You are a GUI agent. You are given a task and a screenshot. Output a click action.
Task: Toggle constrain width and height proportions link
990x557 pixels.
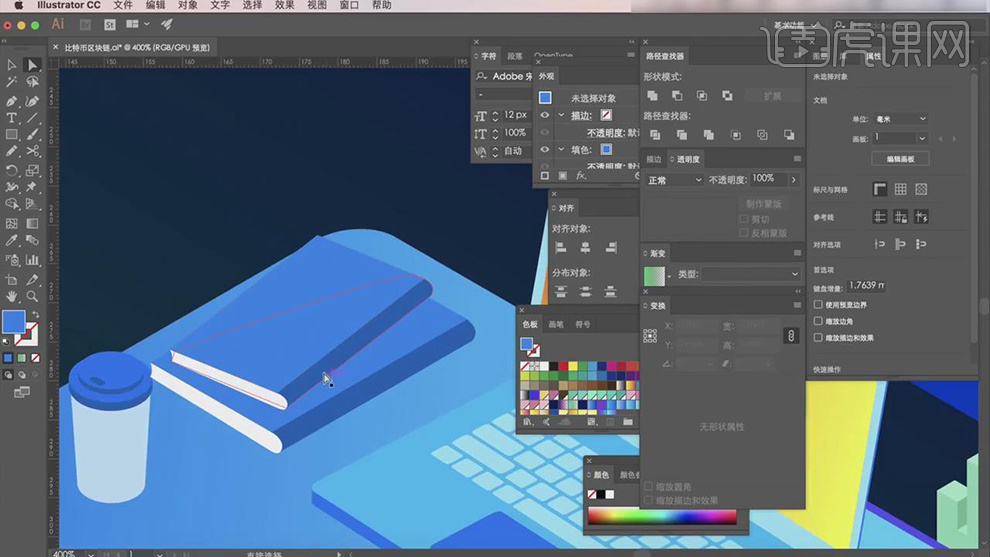pyautogui.click(x=790, y=335)
